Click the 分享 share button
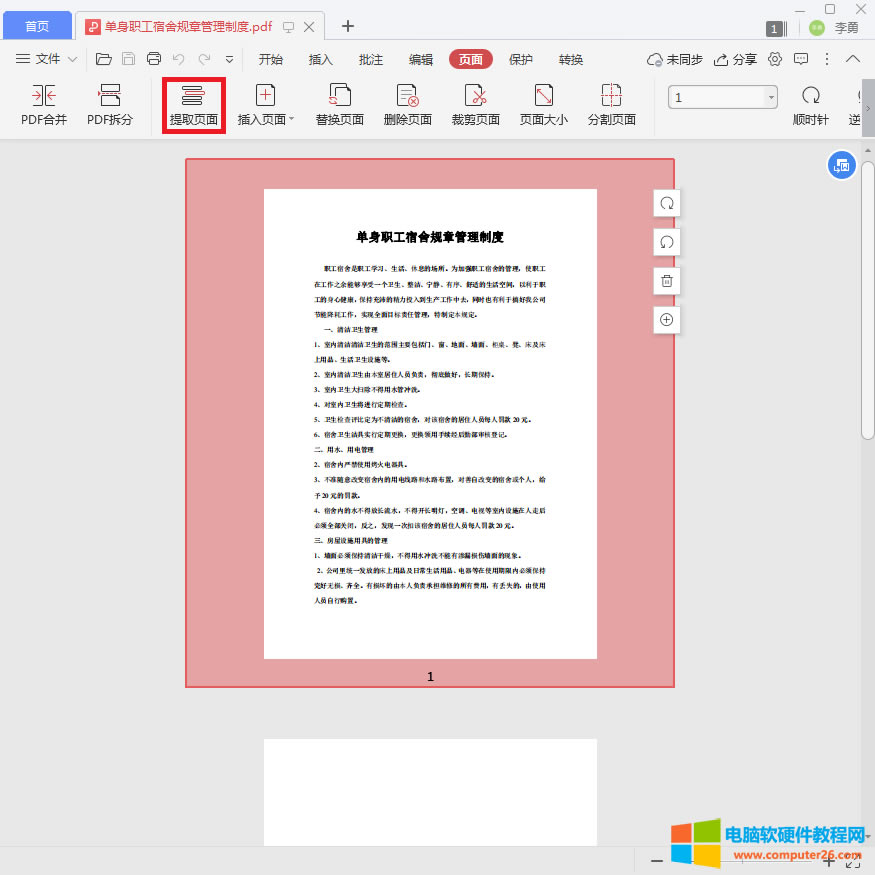The height and width of the screenshot is (875, 875). 735,59
